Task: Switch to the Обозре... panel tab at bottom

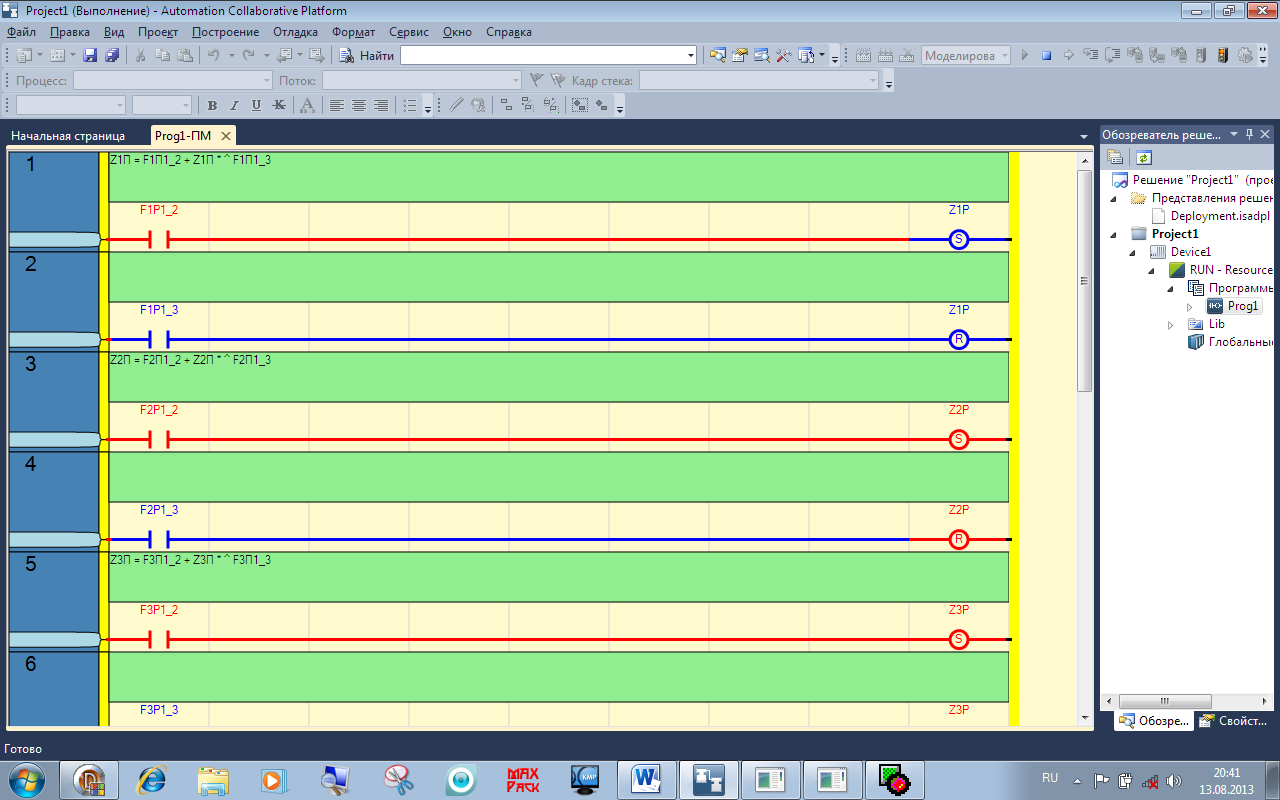Action: coord(1154,721)
